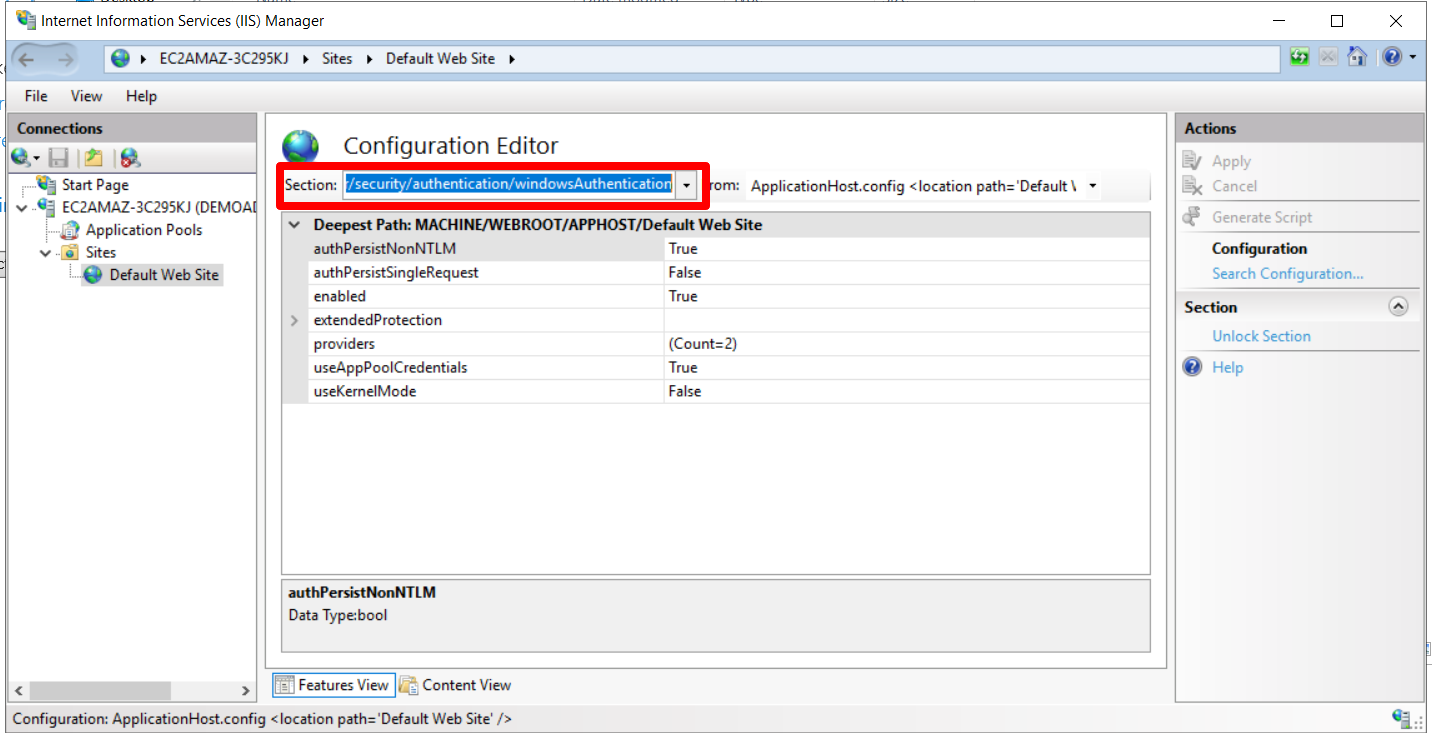Screen dimensions: 1432x735
Task: Select the providers property row
Action: coord(716,344)
